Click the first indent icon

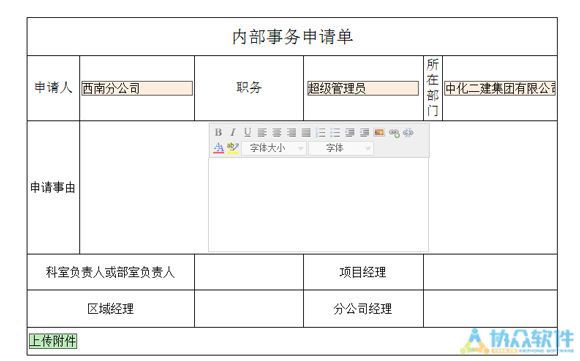[350, 132]
